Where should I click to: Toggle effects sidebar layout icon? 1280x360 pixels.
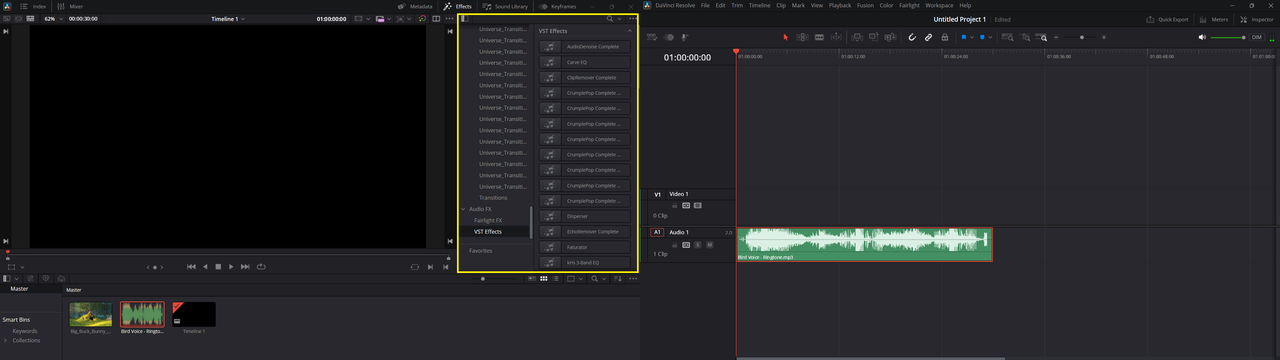(x=465, y=19)
